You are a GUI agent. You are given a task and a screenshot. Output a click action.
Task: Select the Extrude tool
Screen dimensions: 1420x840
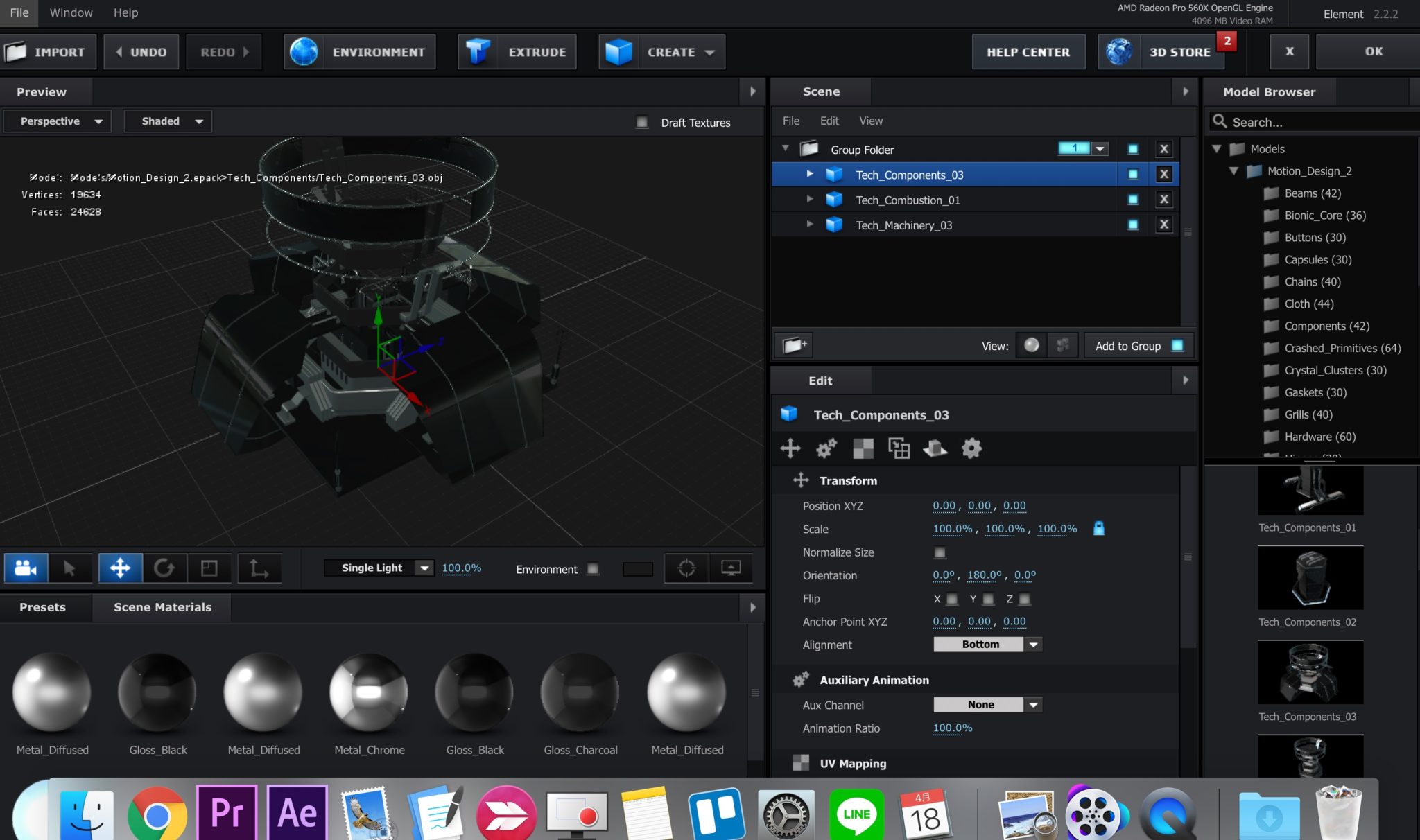coord(517,51)
